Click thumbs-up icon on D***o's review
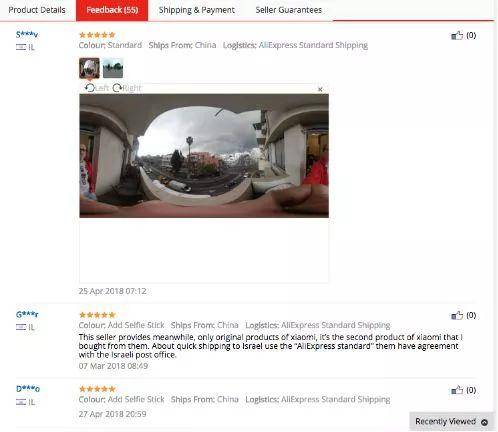Screen dimensions: 498x432 coord(457,390)
